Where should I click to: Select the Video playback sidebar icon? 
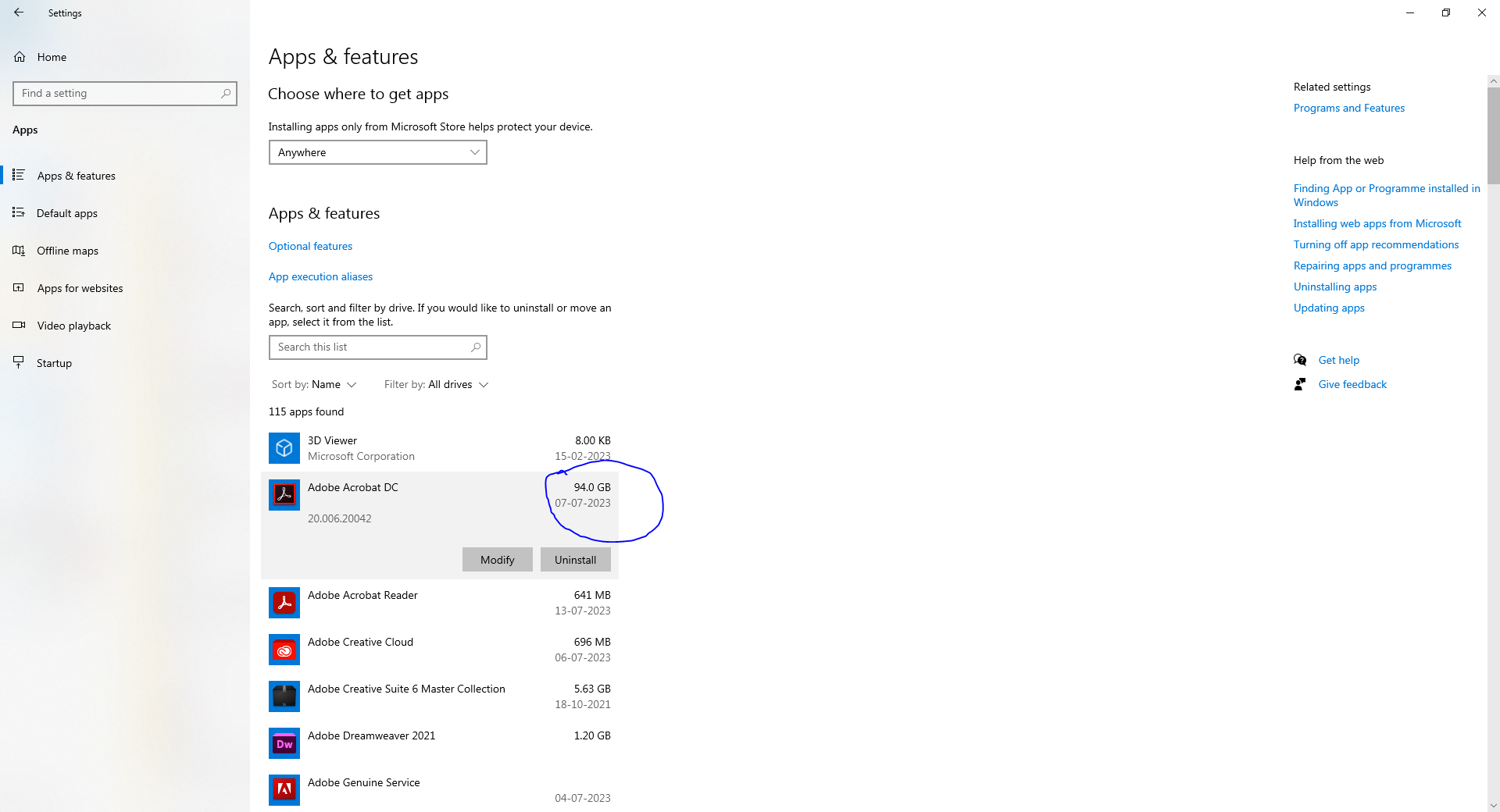19,325
